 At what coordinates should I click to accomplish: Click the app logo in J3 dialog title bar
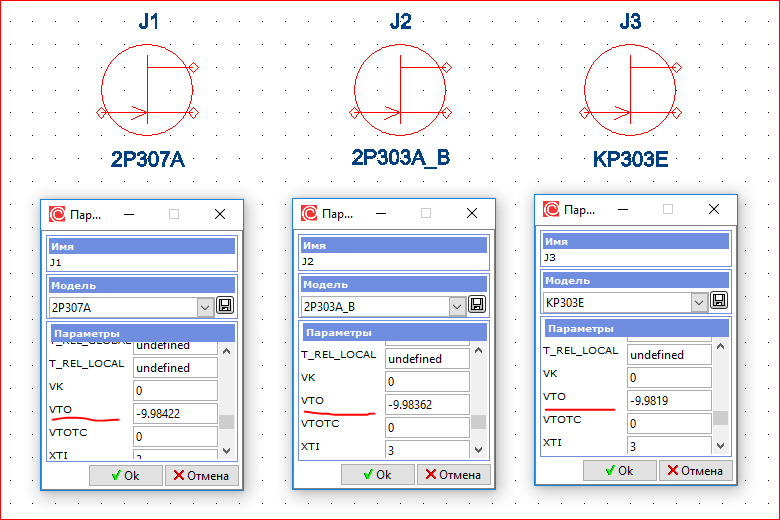(x=551, y=209)
